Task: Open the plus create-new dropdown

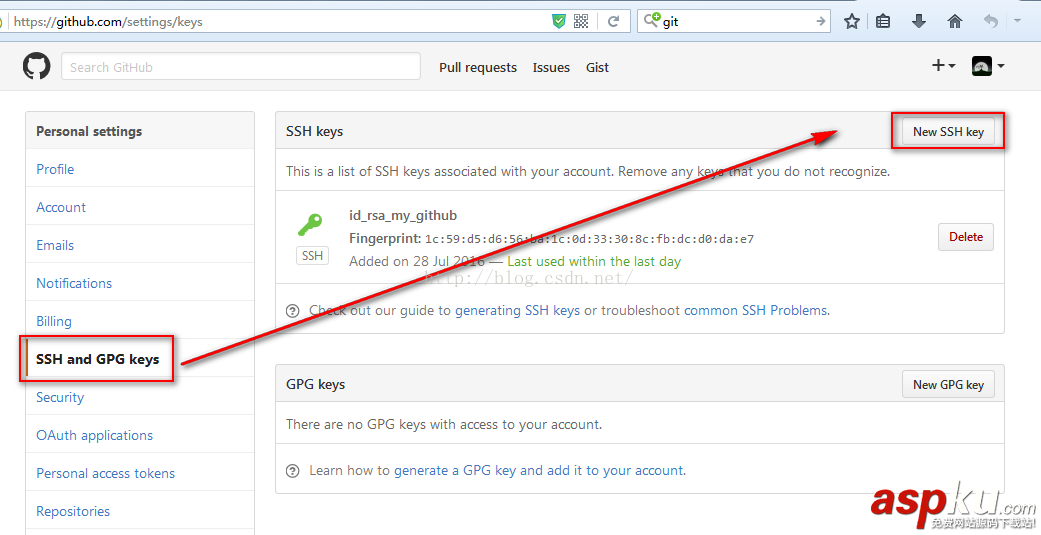Action: [943, 65]
